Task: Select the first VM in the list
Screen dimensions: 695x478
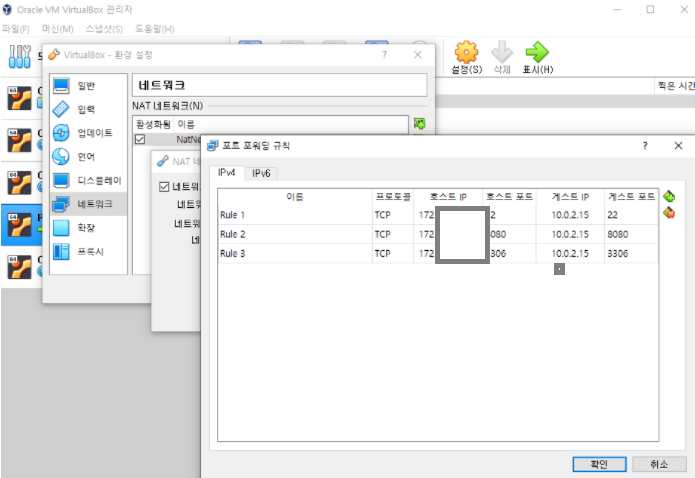Action: point(21,98)
